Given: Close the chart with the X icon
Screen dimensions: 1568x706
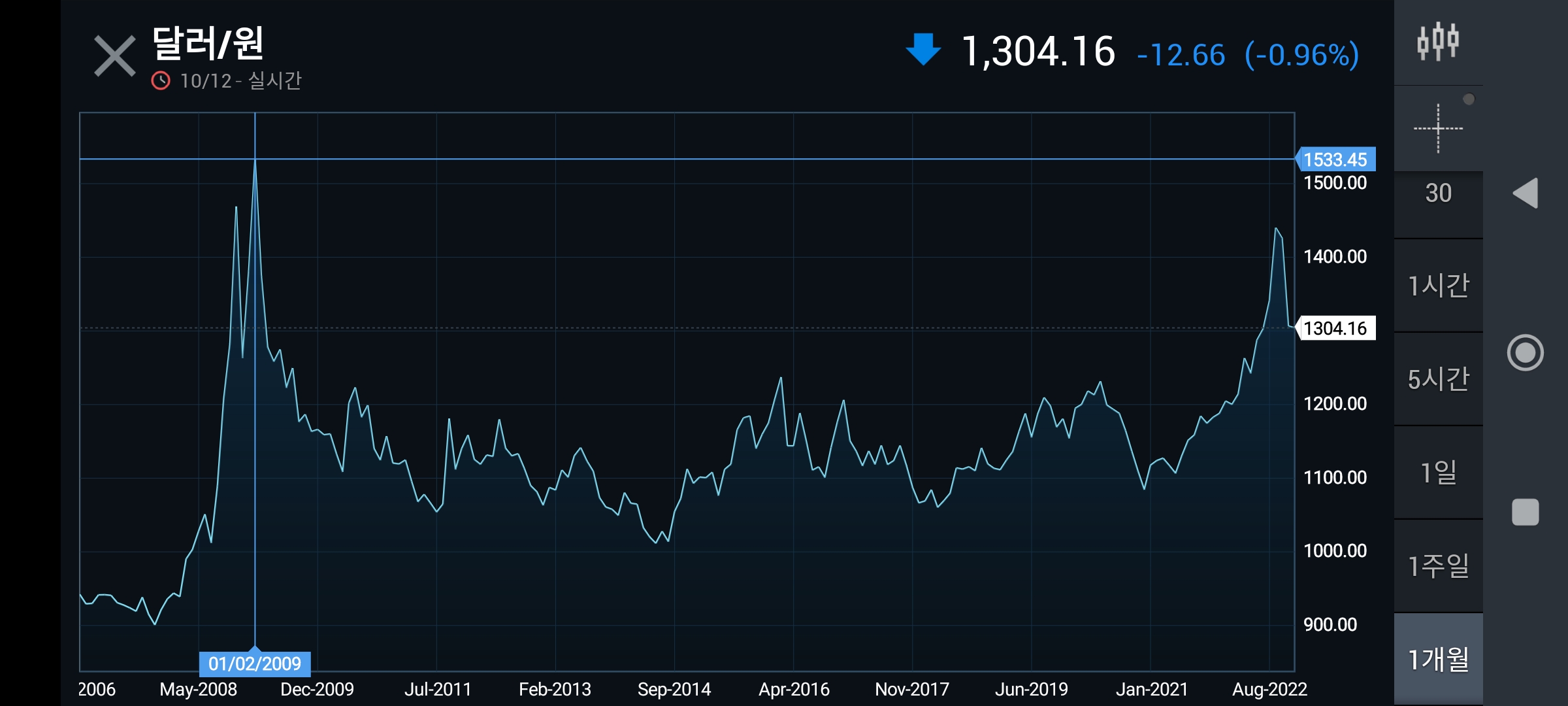Looking at the screenshot, I should pos(114,56).
